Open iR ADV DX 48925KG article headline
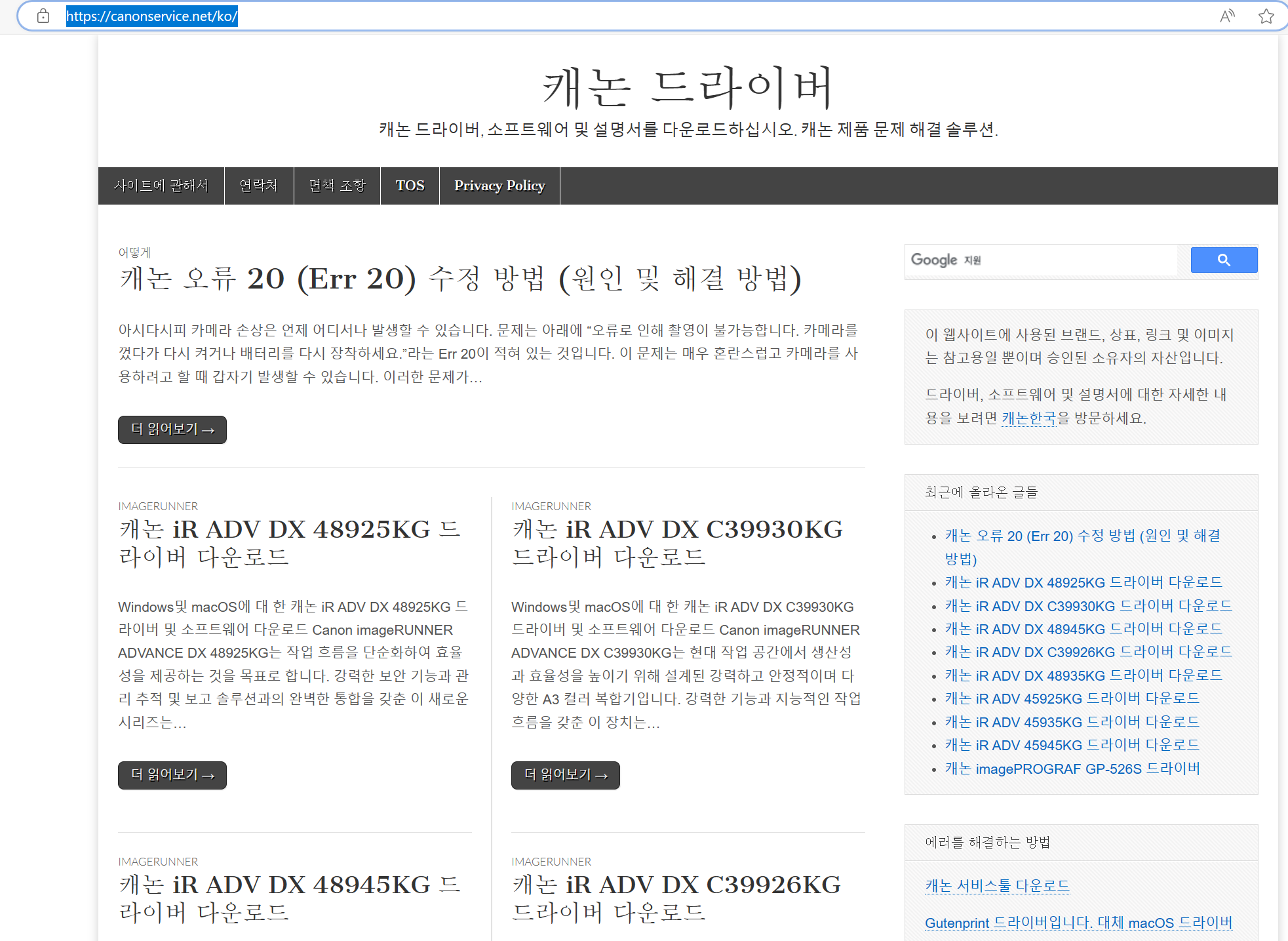The height and width of the screenshot is (941, 1288). tap(290, 543)
